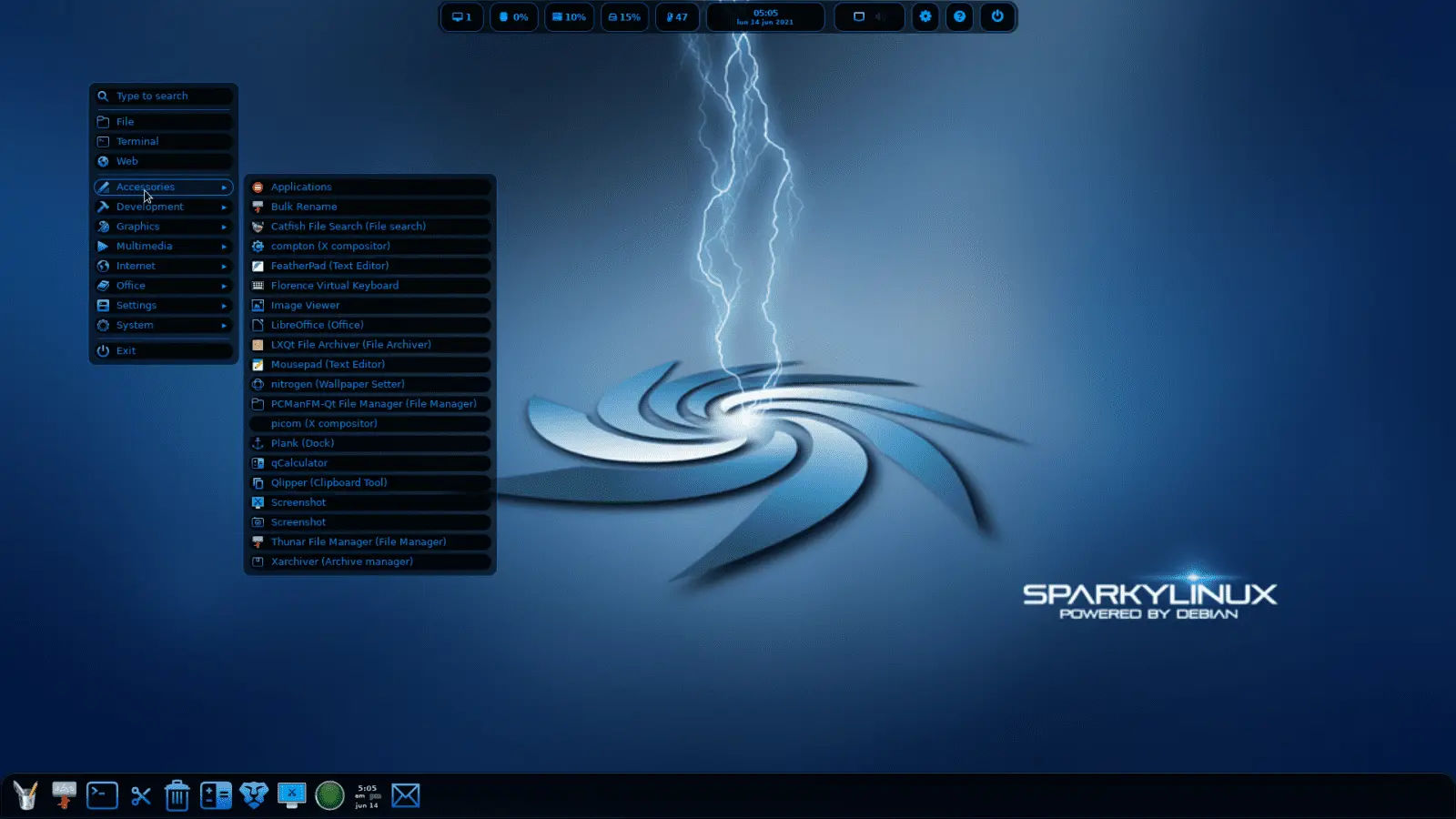The image size is (1456, 819).
Task: Open the mail client envelope icon
Action: pos(406,794)
